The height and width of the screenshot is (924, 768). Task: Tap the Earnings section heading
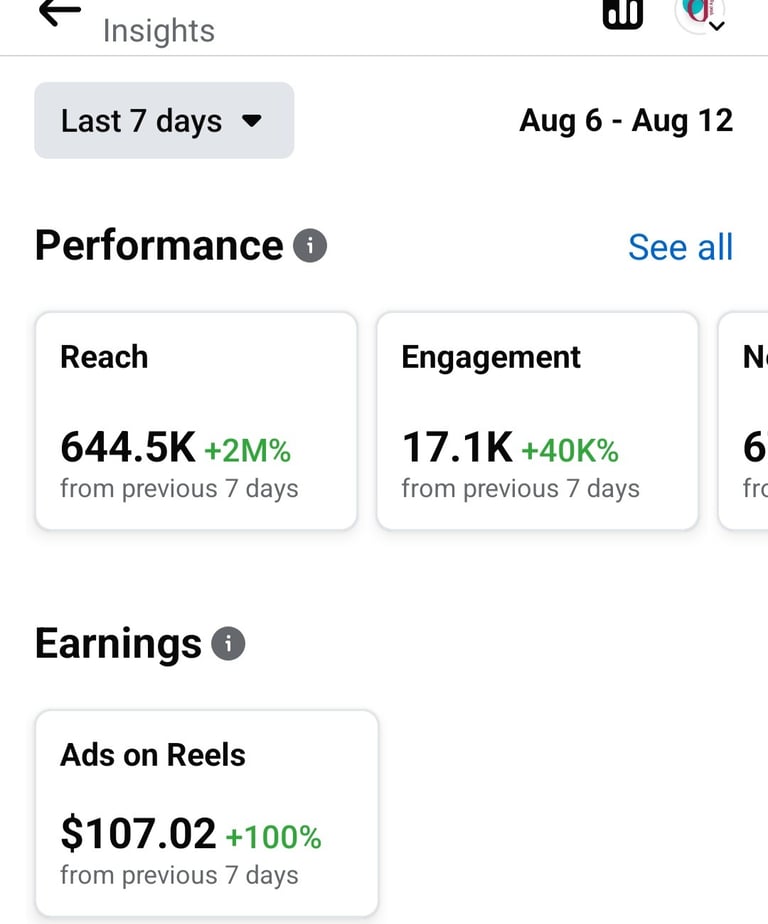(x=118, y=644)
